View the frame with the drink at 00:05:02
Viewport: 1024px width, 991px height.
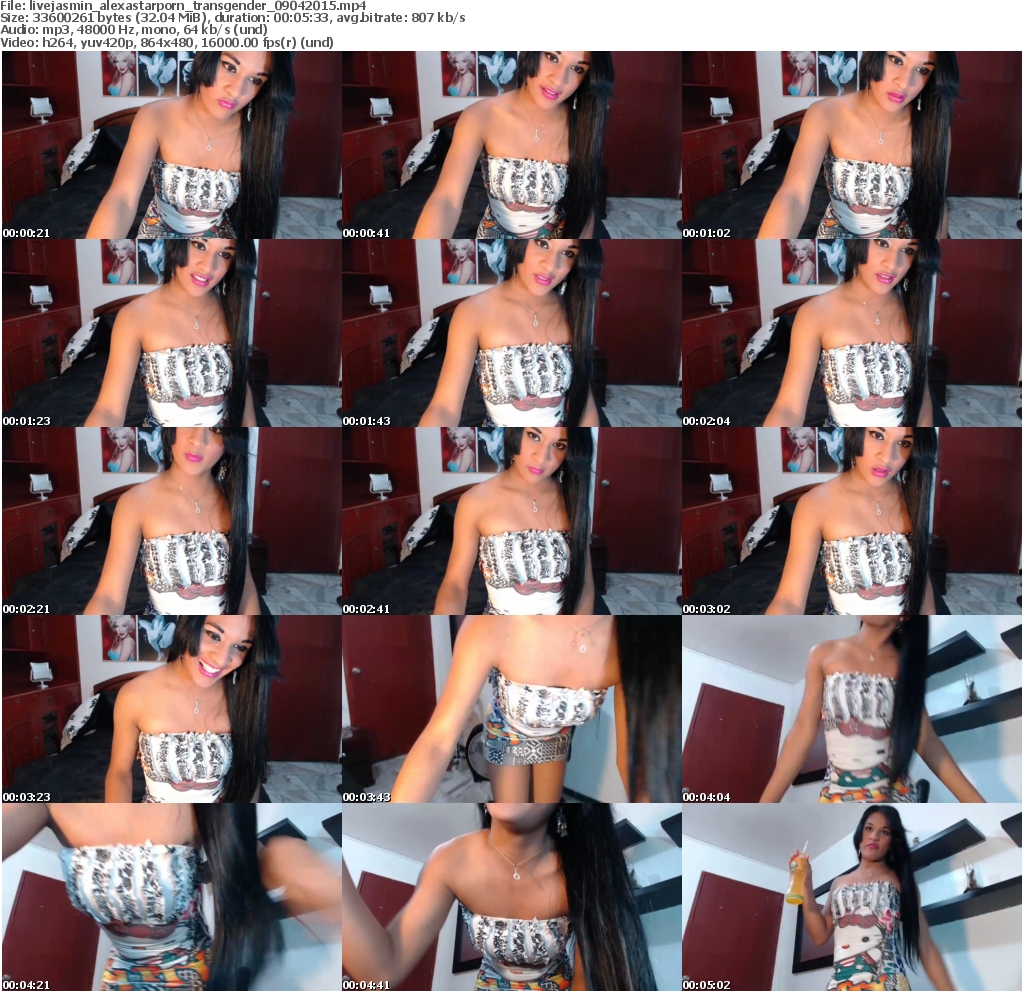pos(852,898)
